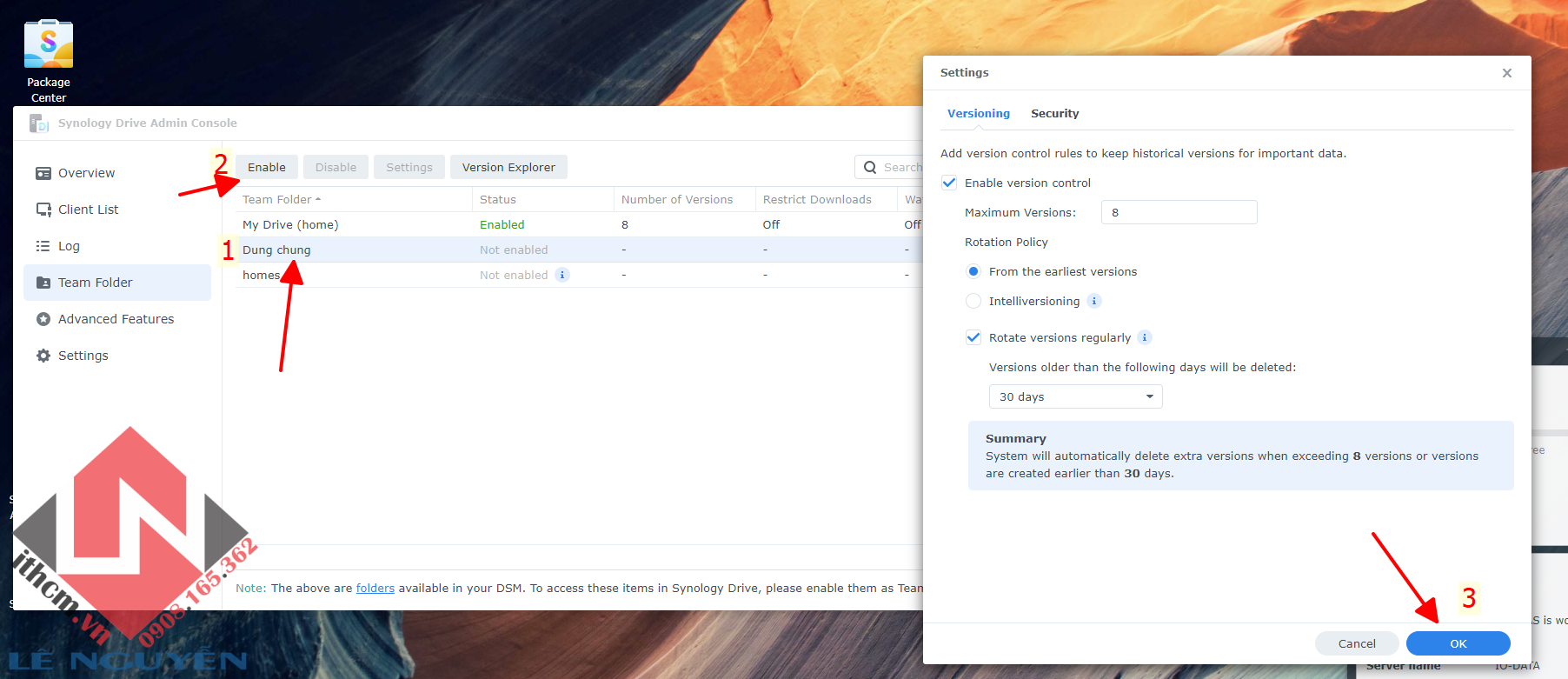Click Synology Drive Admin Console title icon
Viewport: 1568px width, 679px height.
[x=39, y=123]
